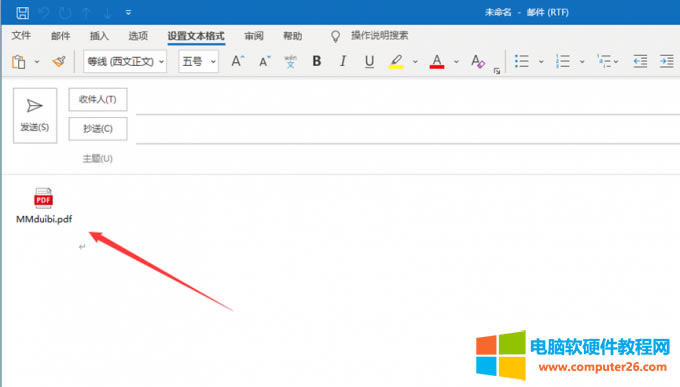The width and height of the screenshot is (680, 387).
Task: Click the 发送(S) send button
Action: [35, 115]
